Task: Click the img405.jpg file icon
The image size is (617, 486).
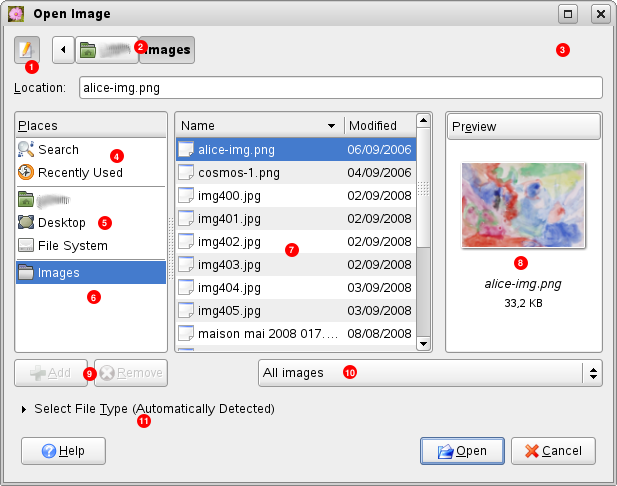Action: click(x=186, y=310)
